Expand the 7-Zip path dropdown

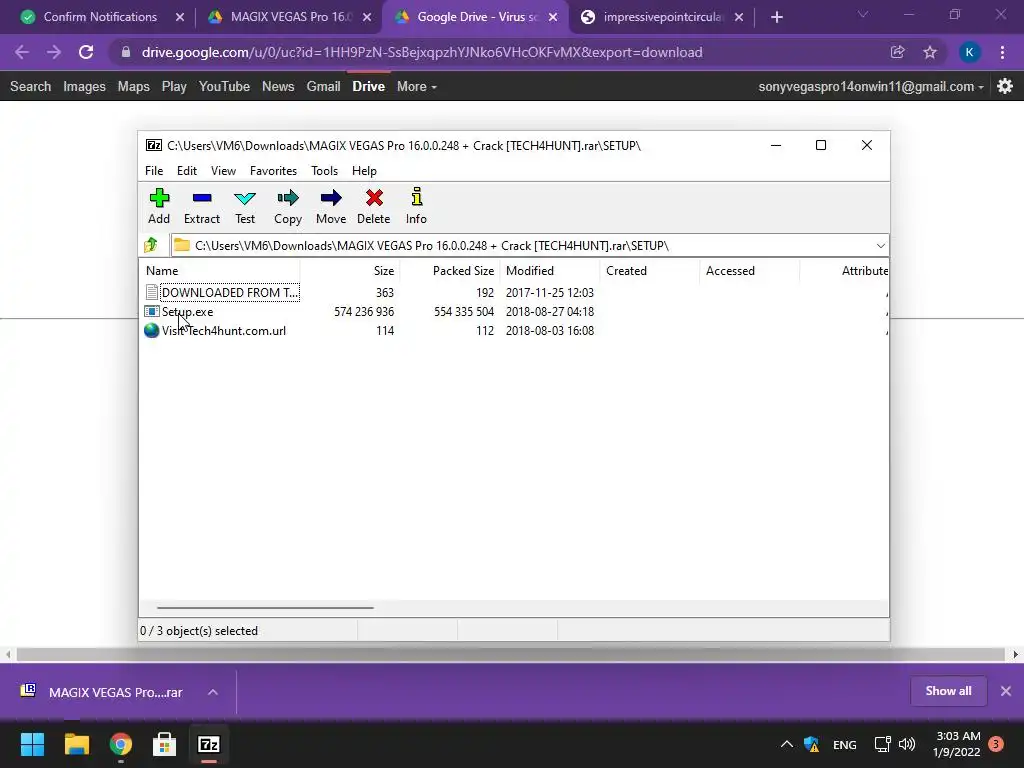tap(880, 246)
